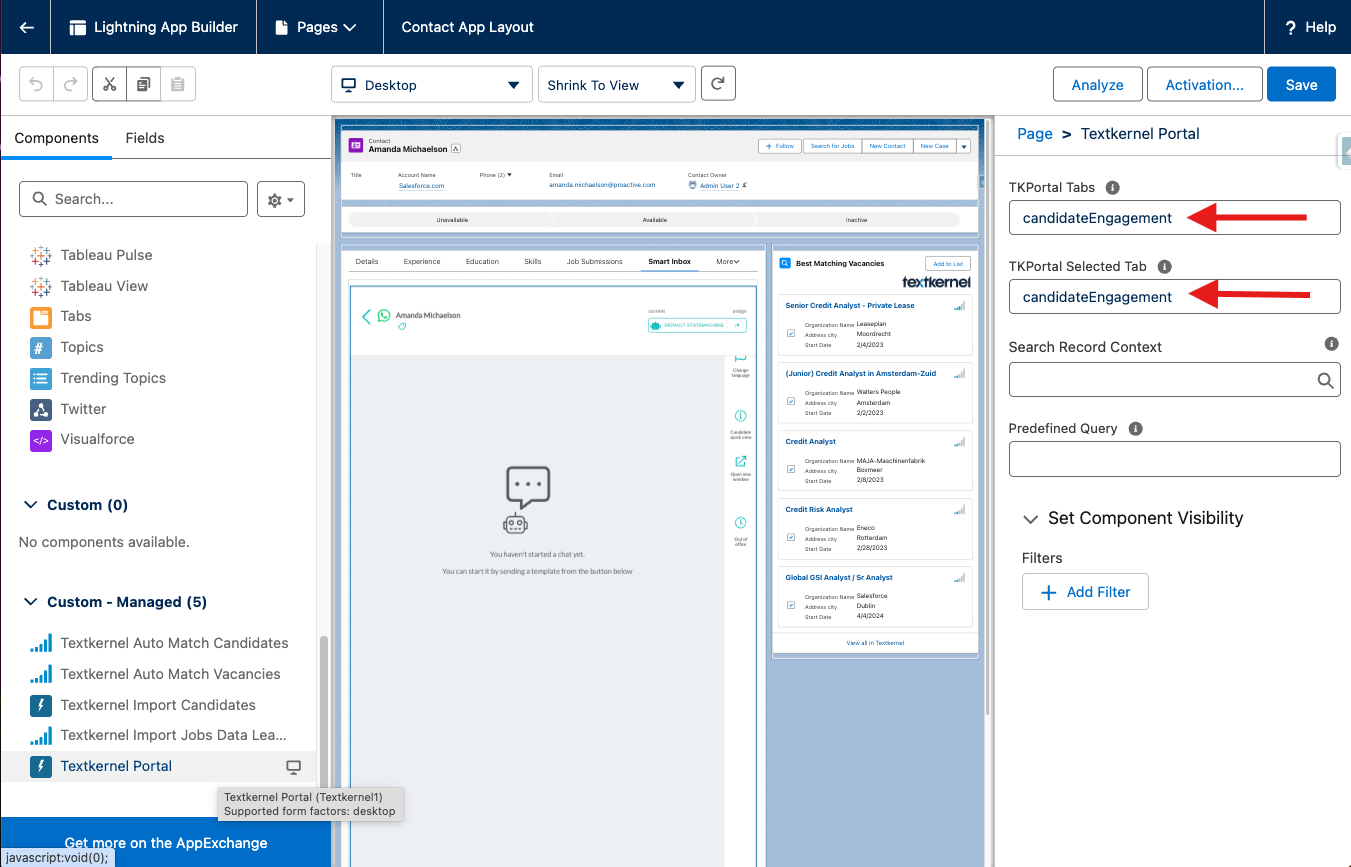Click the Twitter component icon
Screen dimensions: 1351x867
(41, 409)
